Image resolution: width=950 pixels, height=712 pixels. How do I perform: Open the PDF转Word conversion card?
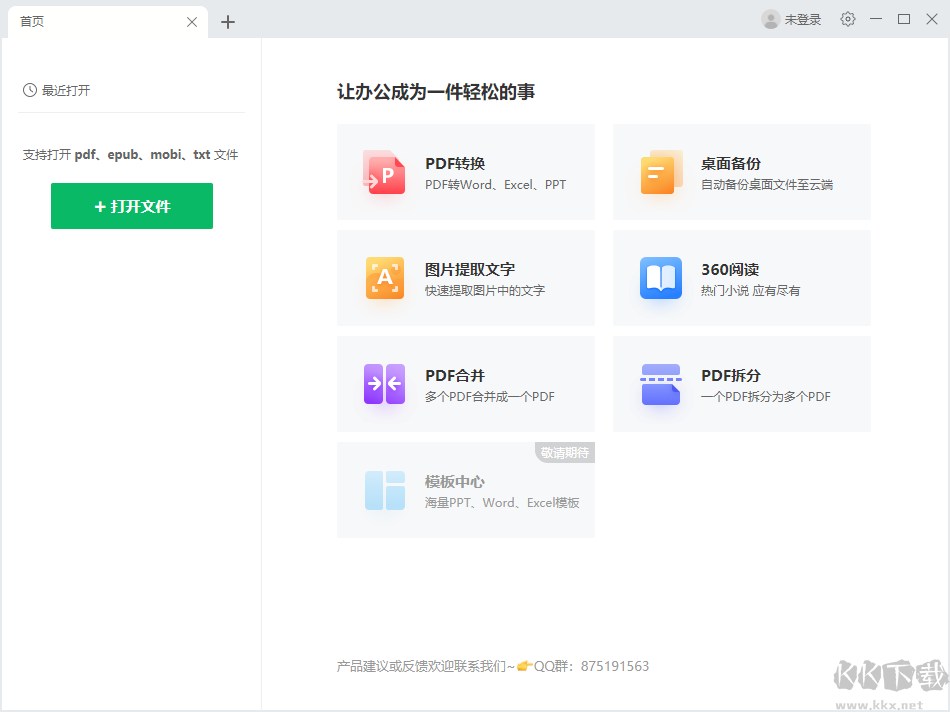pos(466,171)
